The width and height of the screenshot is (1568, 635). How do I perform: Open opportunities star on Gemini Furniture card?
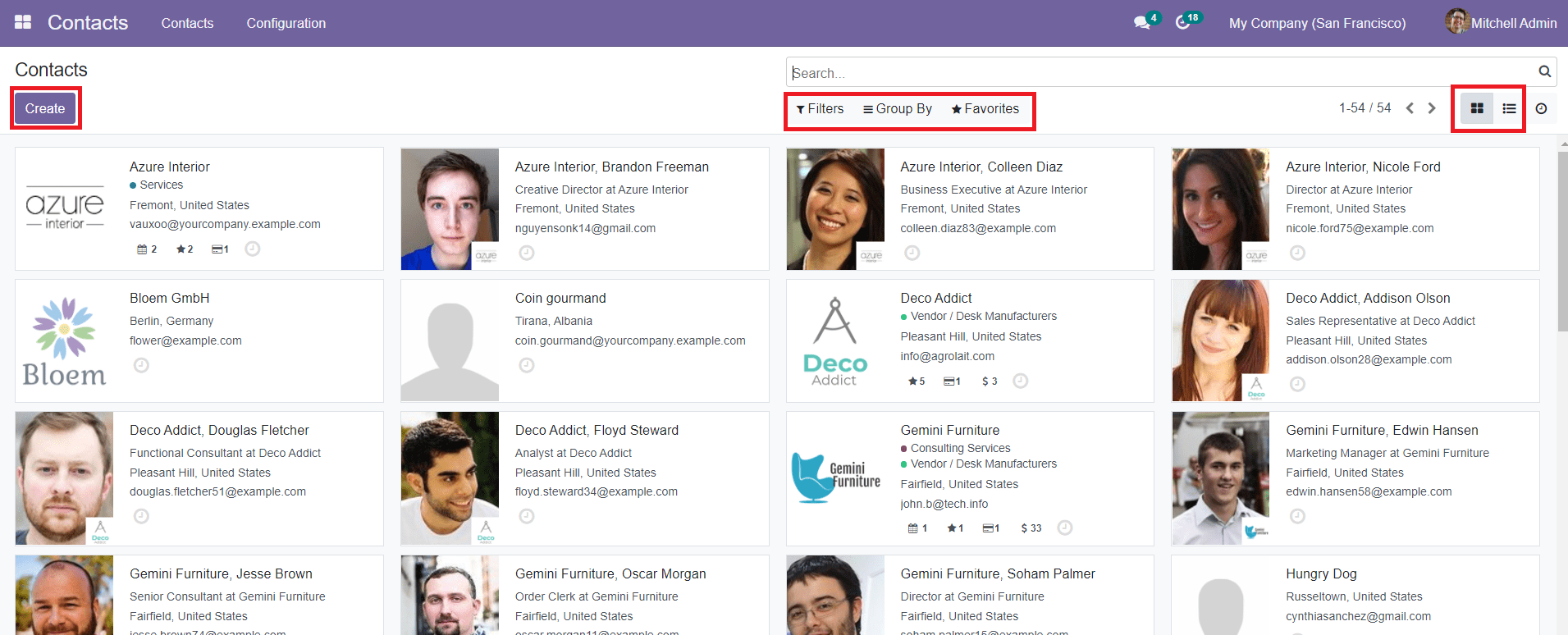955,528
